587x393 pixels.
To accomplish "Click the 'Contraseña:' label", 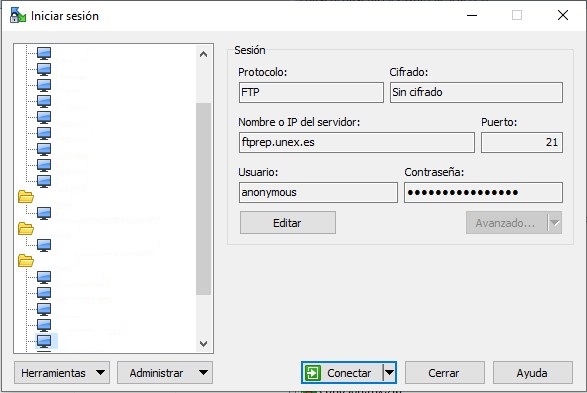I will click(434, 172).
